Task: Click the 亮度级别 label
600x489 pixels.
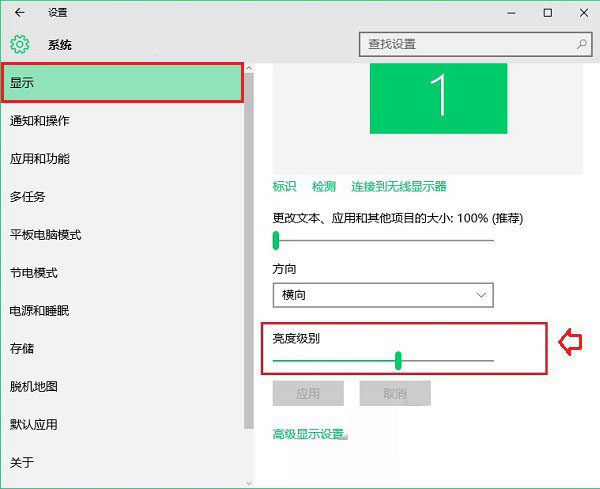Action: pos(296,338)
